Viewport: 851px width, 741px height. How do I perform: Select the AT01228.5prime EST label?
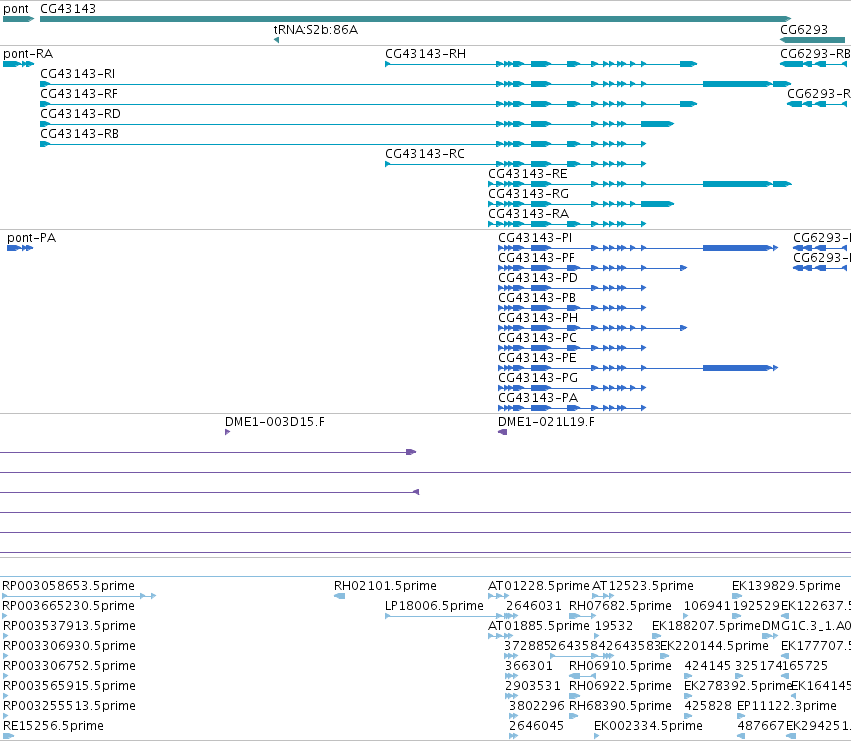[539, 586]
